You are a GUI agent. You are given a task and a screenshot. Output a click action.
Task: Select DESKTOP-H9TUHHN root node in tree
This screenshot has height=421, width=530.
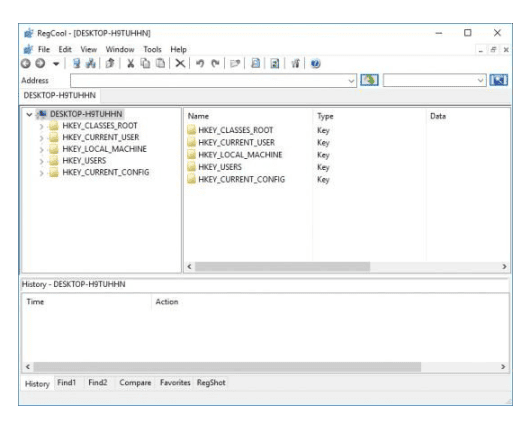pos(86,114)
